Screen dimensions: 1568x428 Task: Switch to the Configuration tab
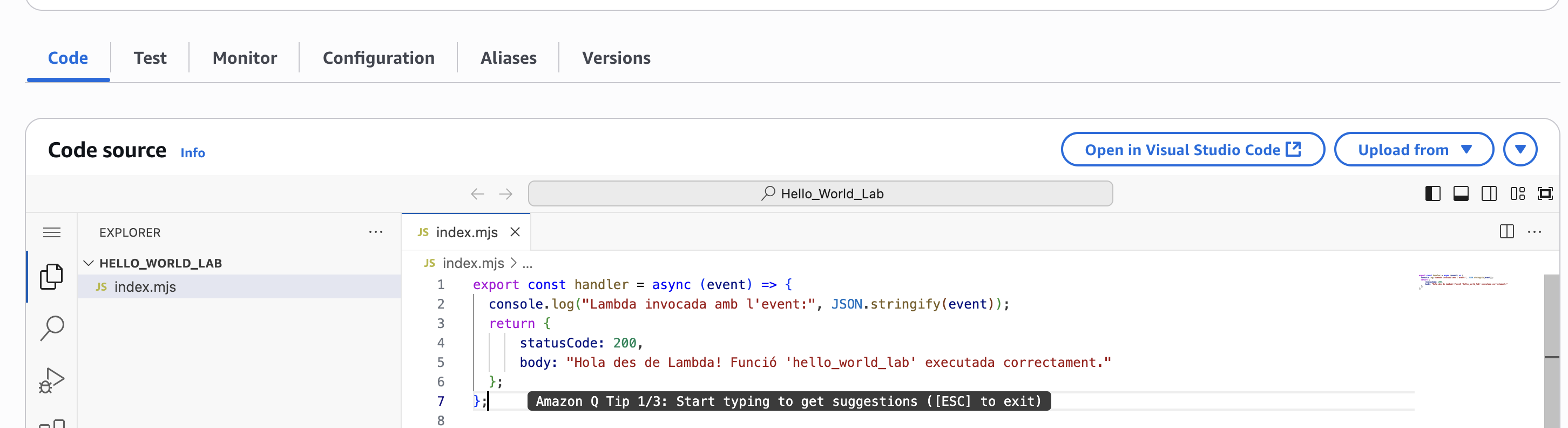(x=378, y=58)
